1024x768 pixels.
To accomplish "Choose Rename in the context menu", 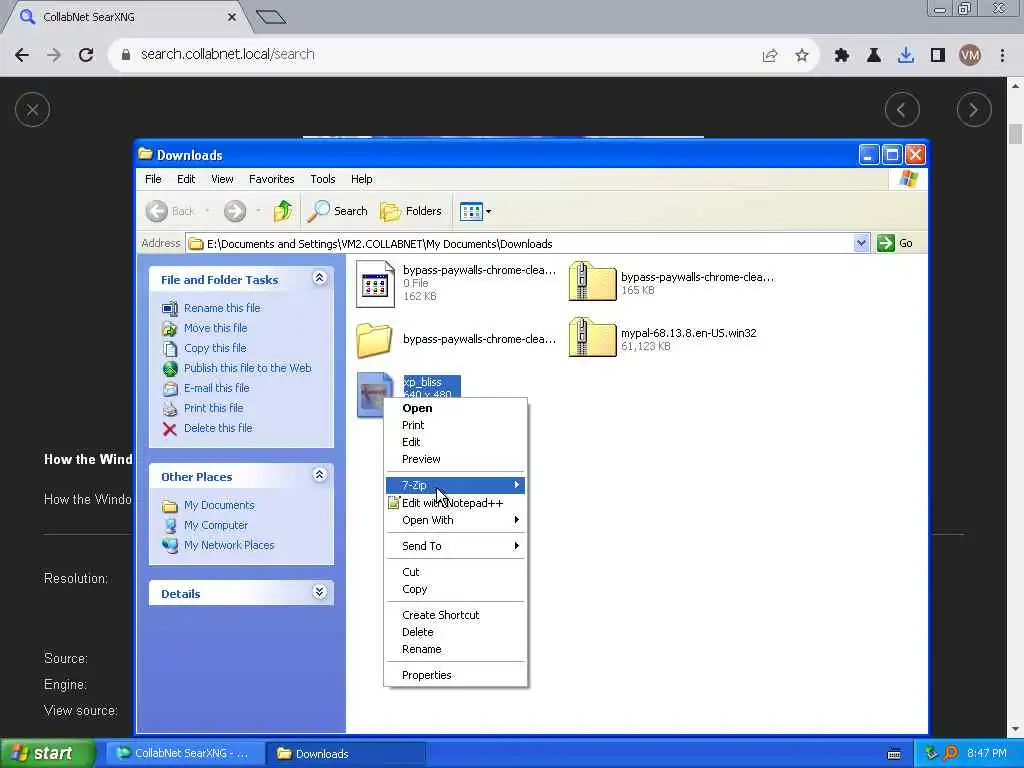I will point(455,649).
